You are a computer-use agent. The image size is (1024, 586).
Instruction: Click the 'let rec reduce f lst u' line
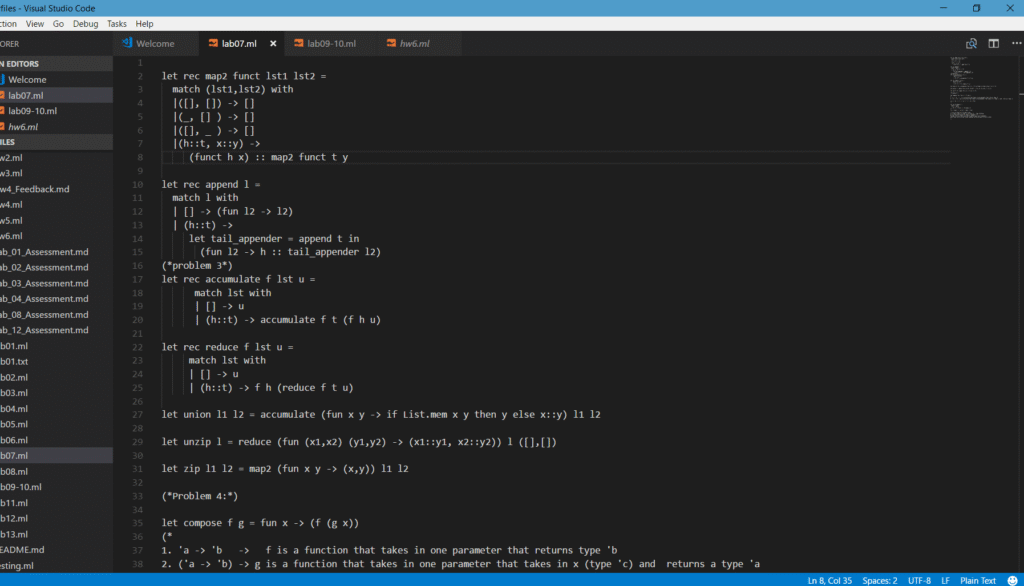coord(228,347)
